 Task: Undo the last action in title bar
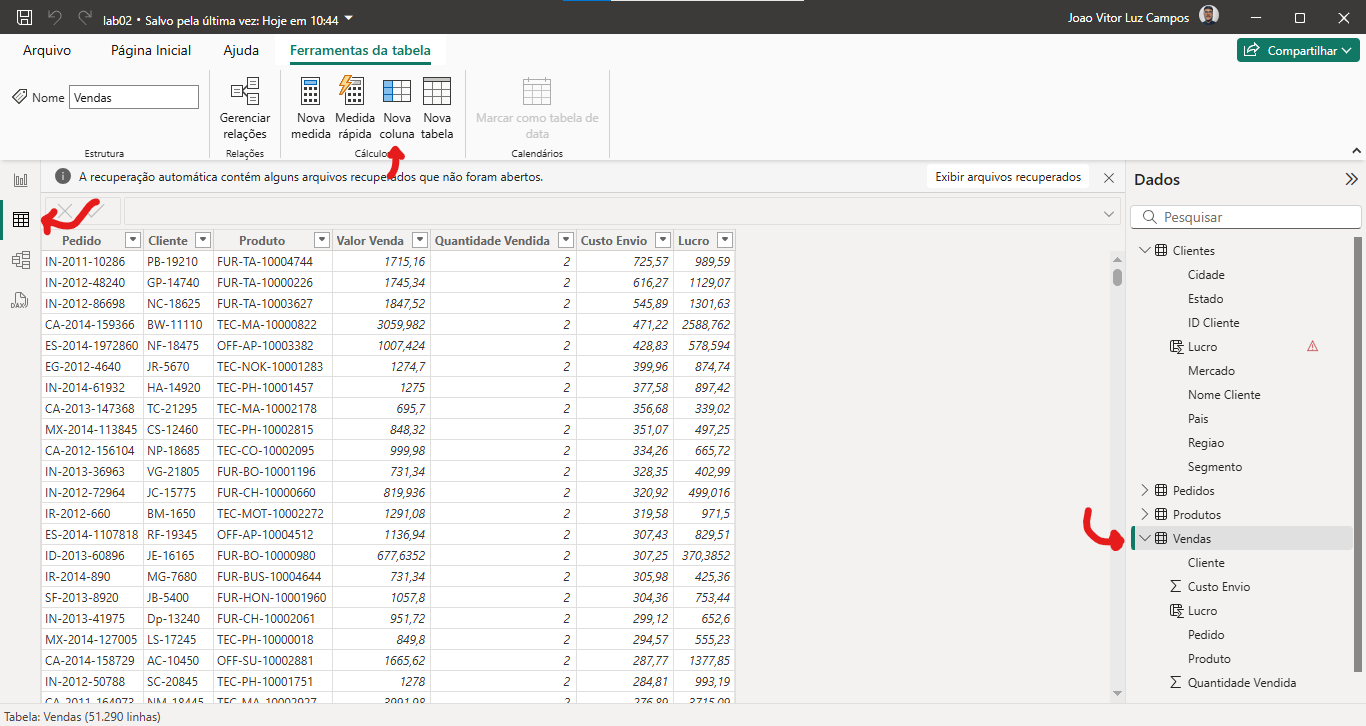pos(54,18)
